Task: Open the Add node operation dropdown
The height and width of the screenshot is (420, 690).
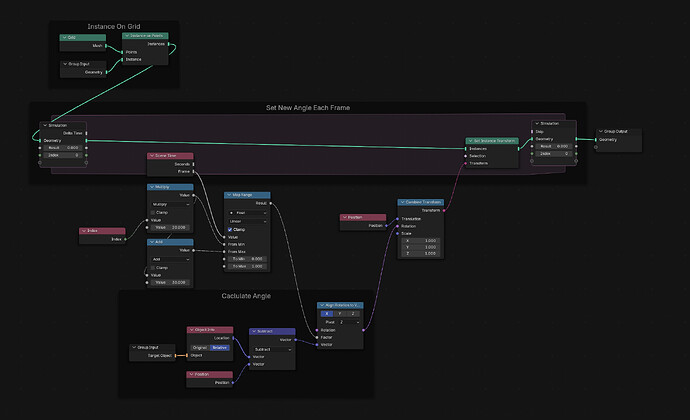Action: click(170, 260)
